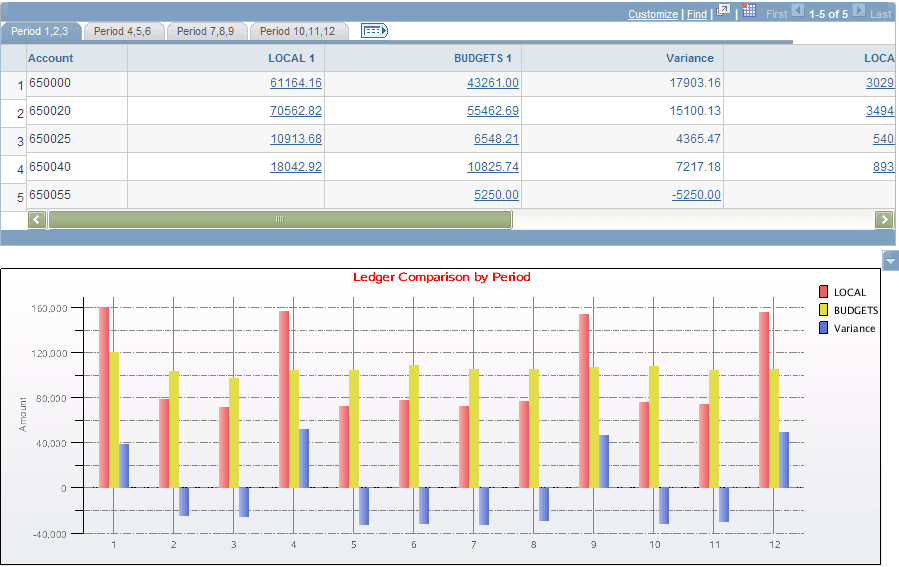Download grid to spreadsheet icon

(x=749, y=10)
